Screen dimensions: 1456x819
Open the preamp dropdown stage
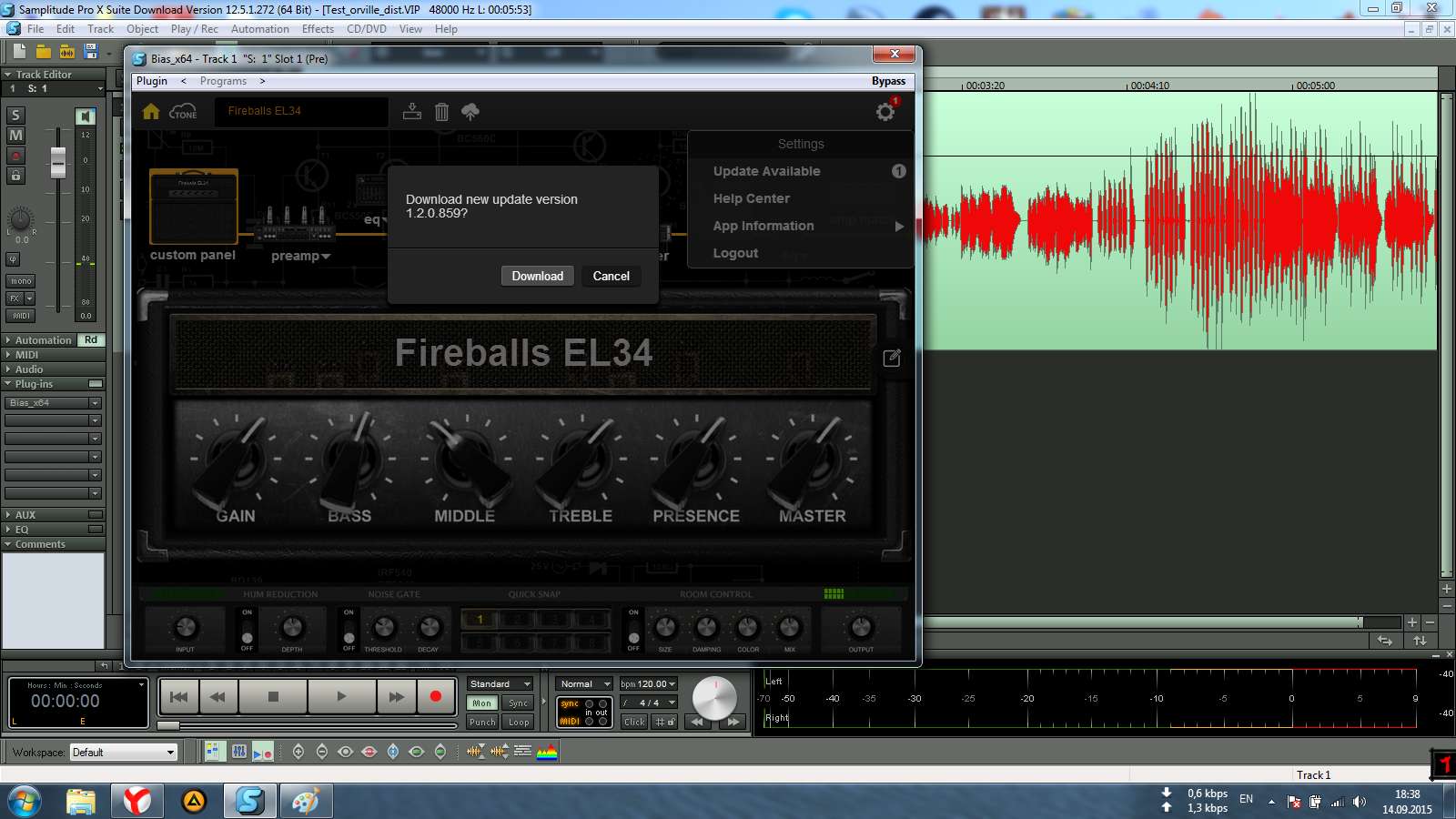[x=300, y=256]
